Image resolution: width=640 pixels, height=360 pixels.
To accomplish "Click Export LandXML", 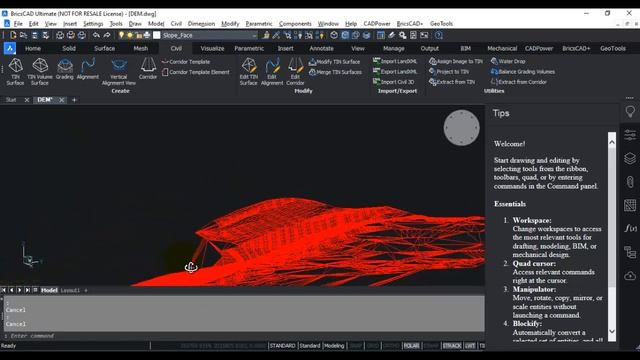I will (395, 71).
